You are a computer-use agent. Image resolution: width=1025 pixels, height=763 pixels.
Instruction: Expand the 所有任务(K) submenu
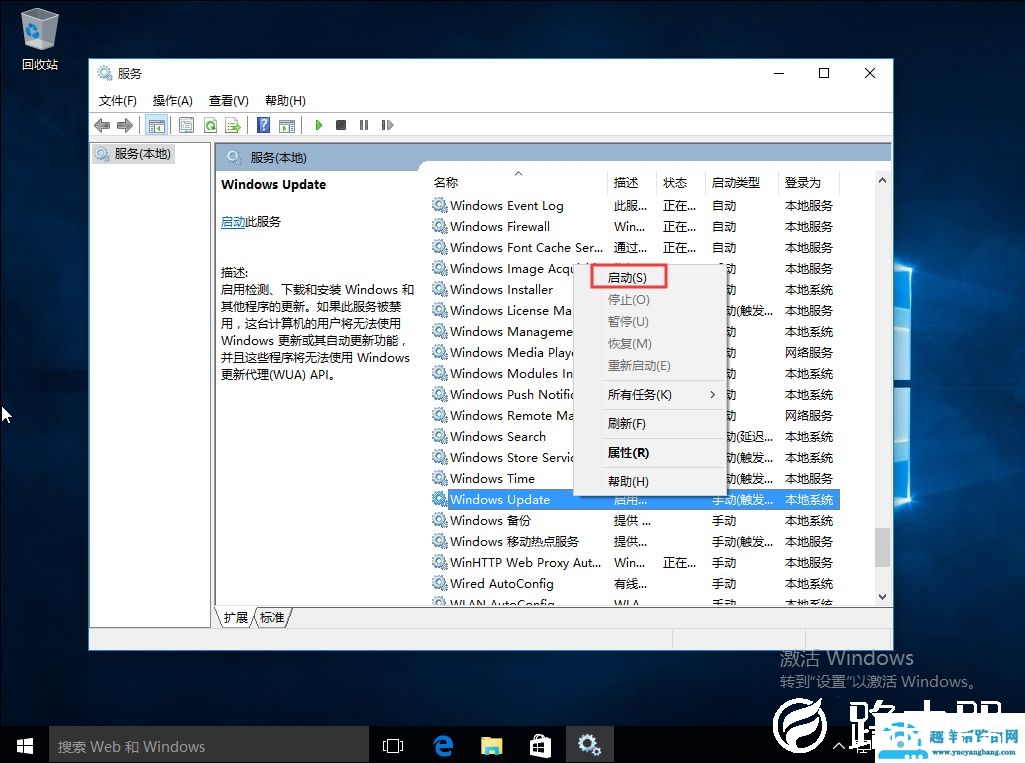[650, 395]
